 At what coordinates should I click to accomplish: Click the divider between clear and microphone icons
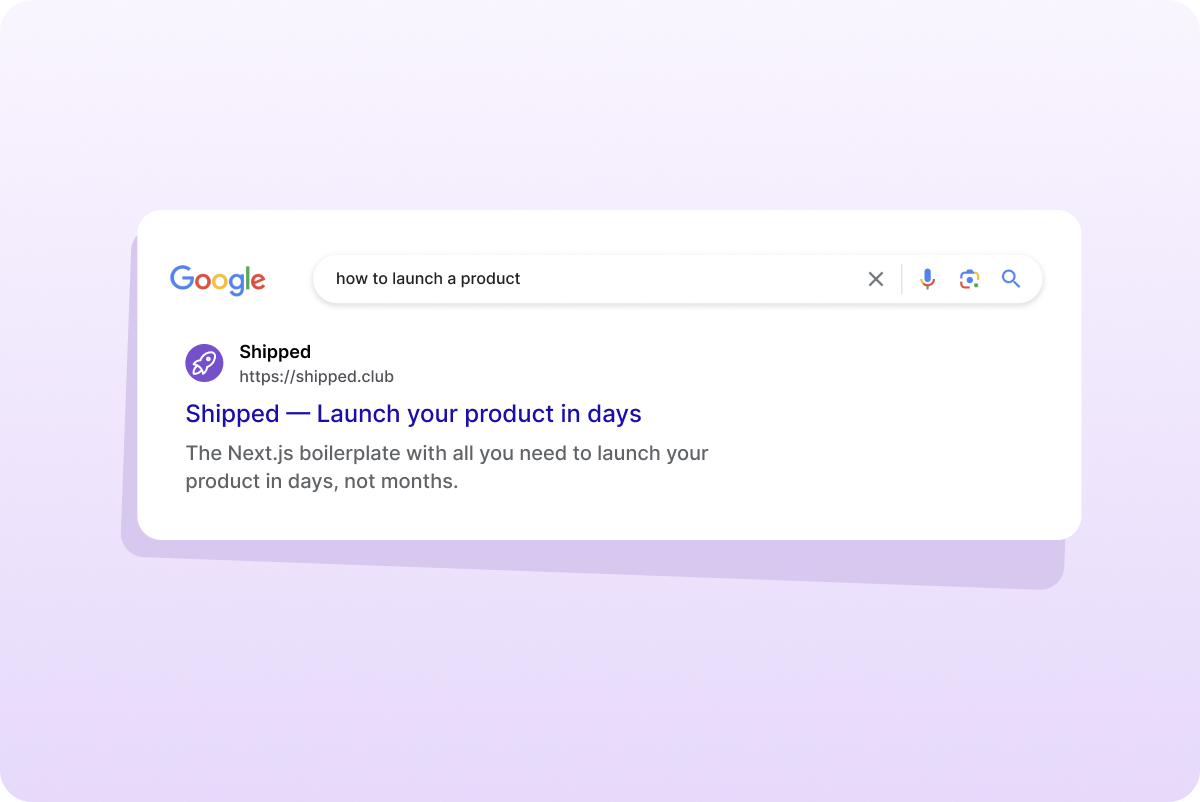coord(902,279)
